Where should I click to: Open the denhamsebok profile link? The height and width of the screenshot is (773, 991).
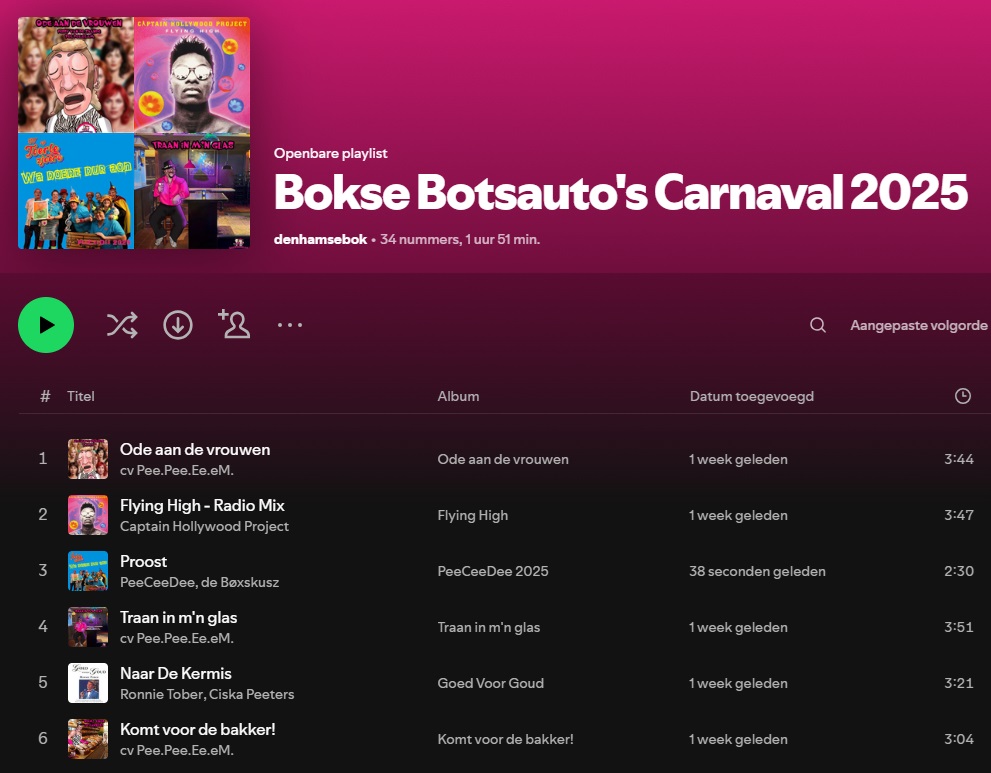[320, 239]
